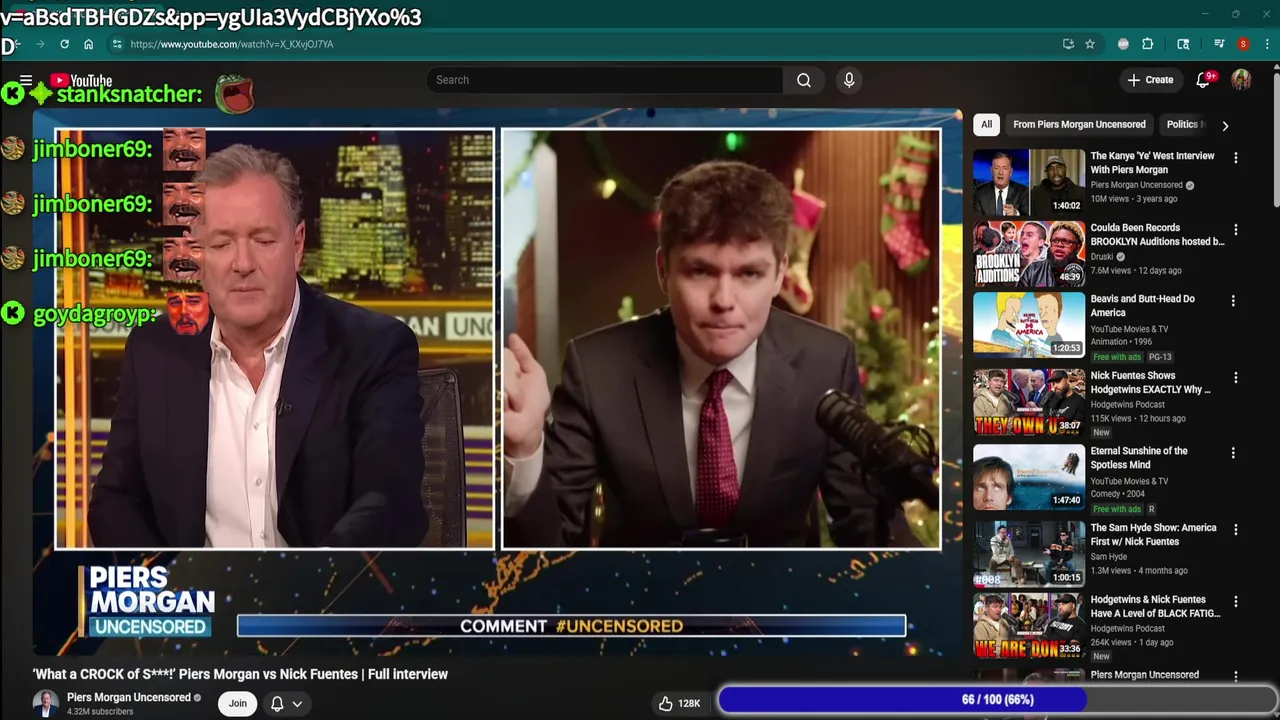
Task: Open the ABP ad blocker extension
Action: point(1123,44)
